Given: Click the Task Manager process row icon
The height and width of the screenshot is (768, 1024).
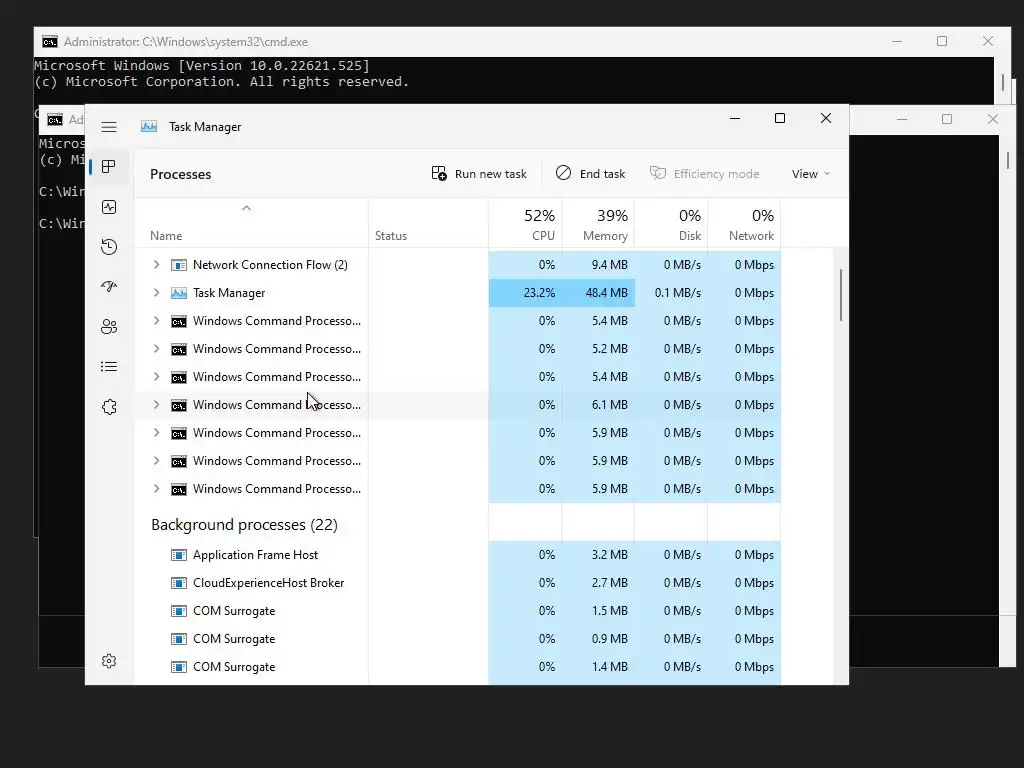Looking at the screenshot, I should pos(178,293).
